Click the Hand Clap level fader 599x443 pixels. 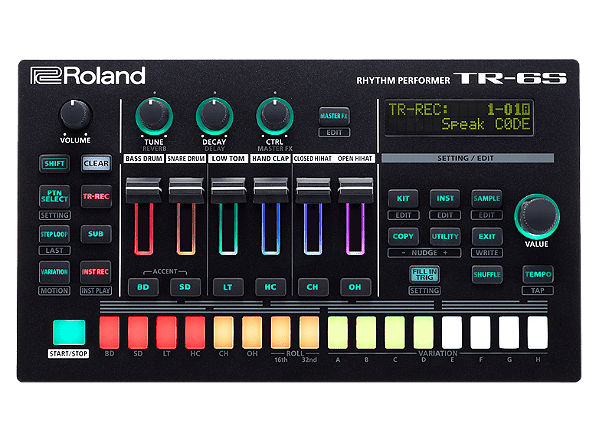tap(271, 190)
